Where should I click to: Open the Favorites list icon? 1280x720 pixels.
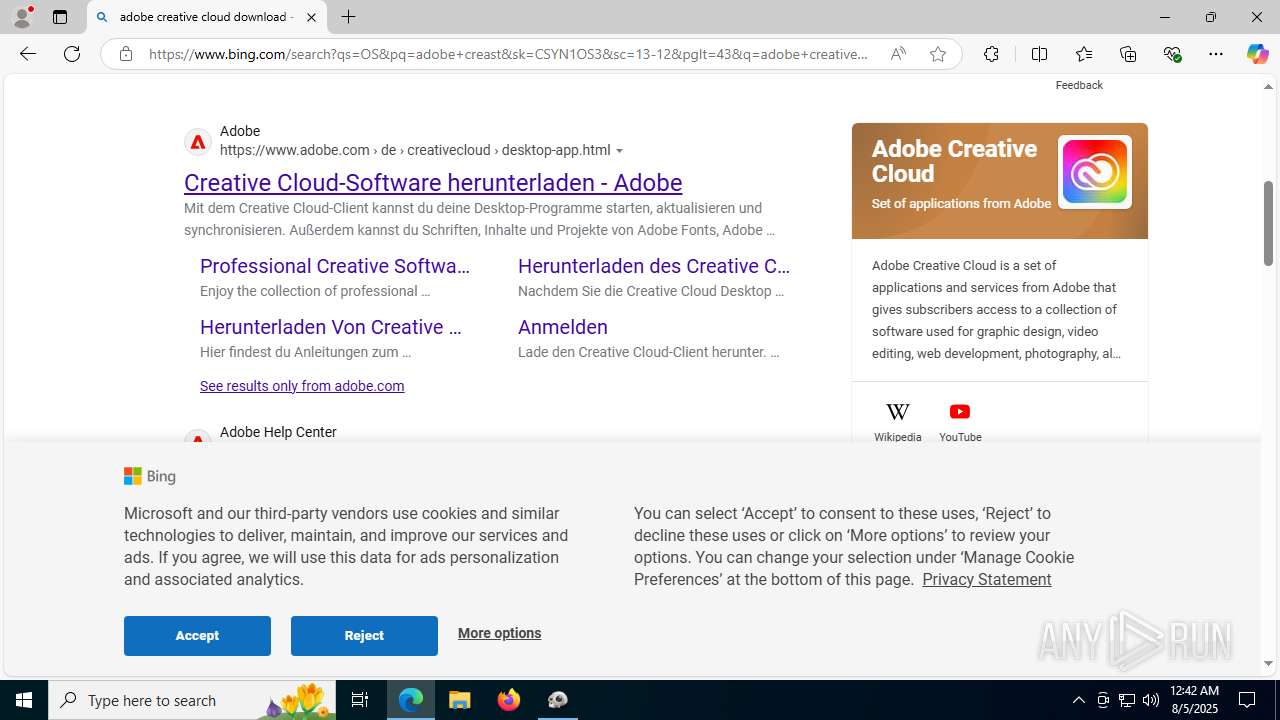(1084, 54)
